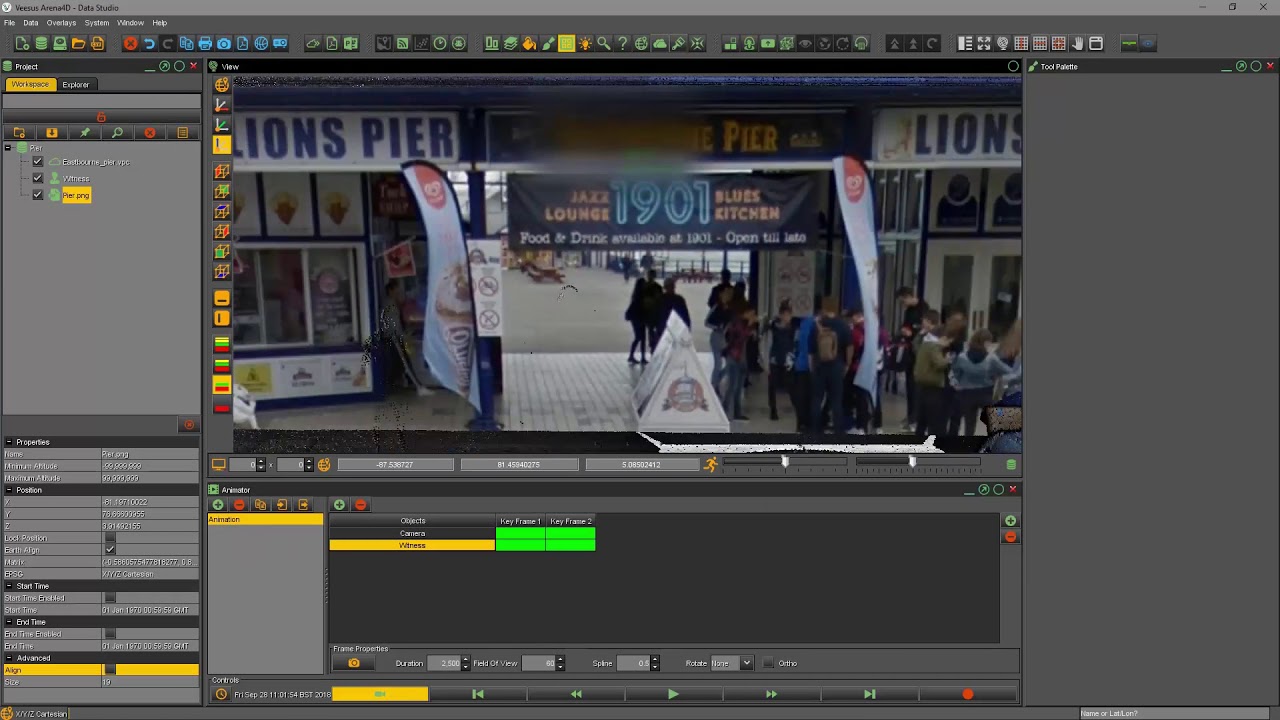Click the fullscreen expand arrows icon

pyautogui.click(x=984, y=43)
